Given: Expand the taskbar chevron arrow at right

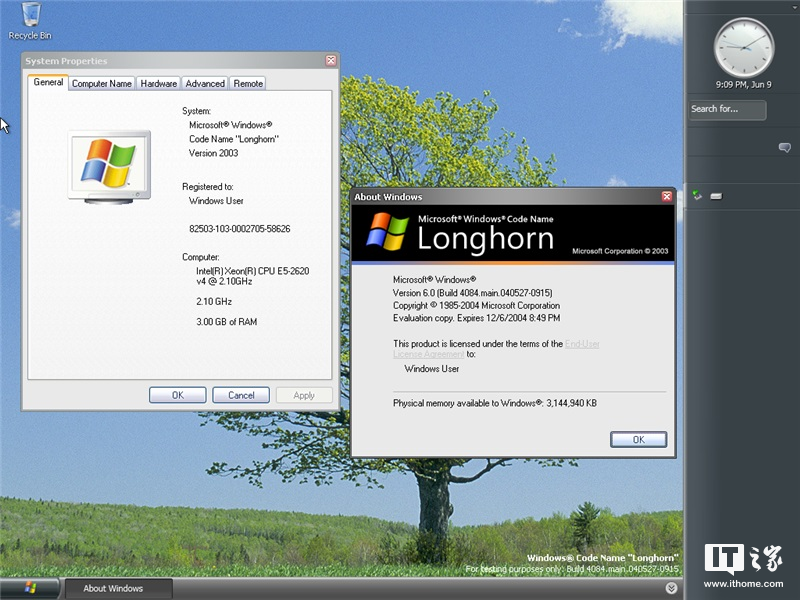Looking at the screenshot, I should pyautogui.click(x=671, y=588).
